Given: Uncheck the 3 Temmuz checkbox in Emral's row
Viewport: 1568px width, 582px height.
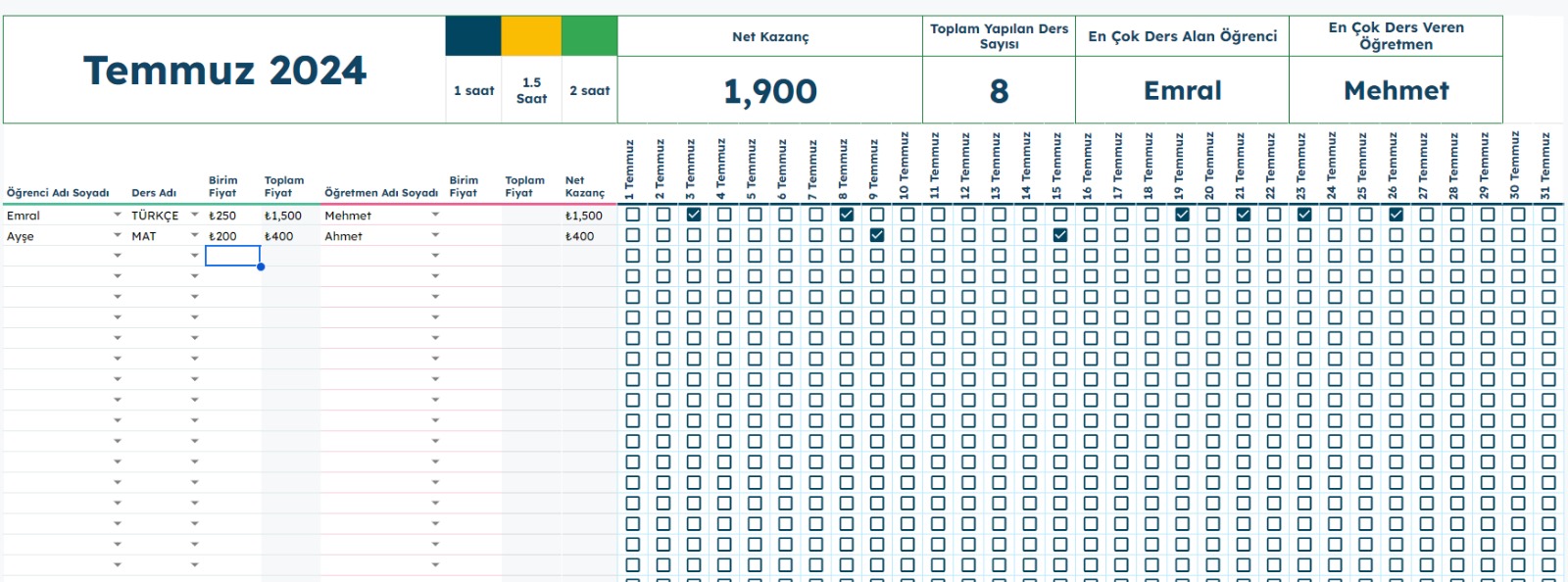Looking at the screenshot, I should tap(694, 215).
